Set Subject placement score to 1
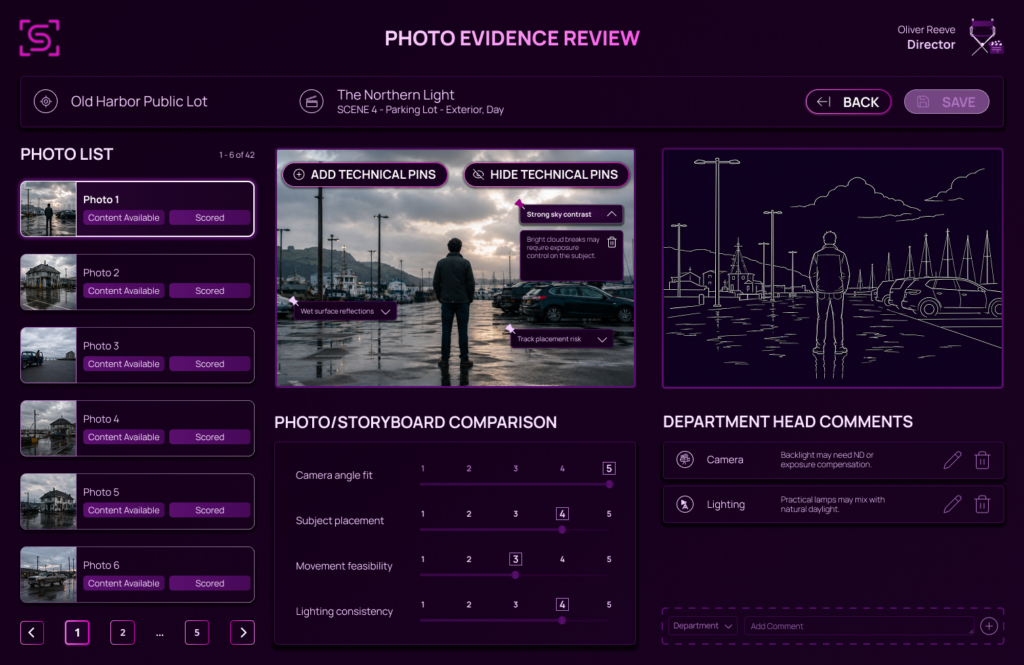Screen dimensions: 1024x665 pos(423,514)
